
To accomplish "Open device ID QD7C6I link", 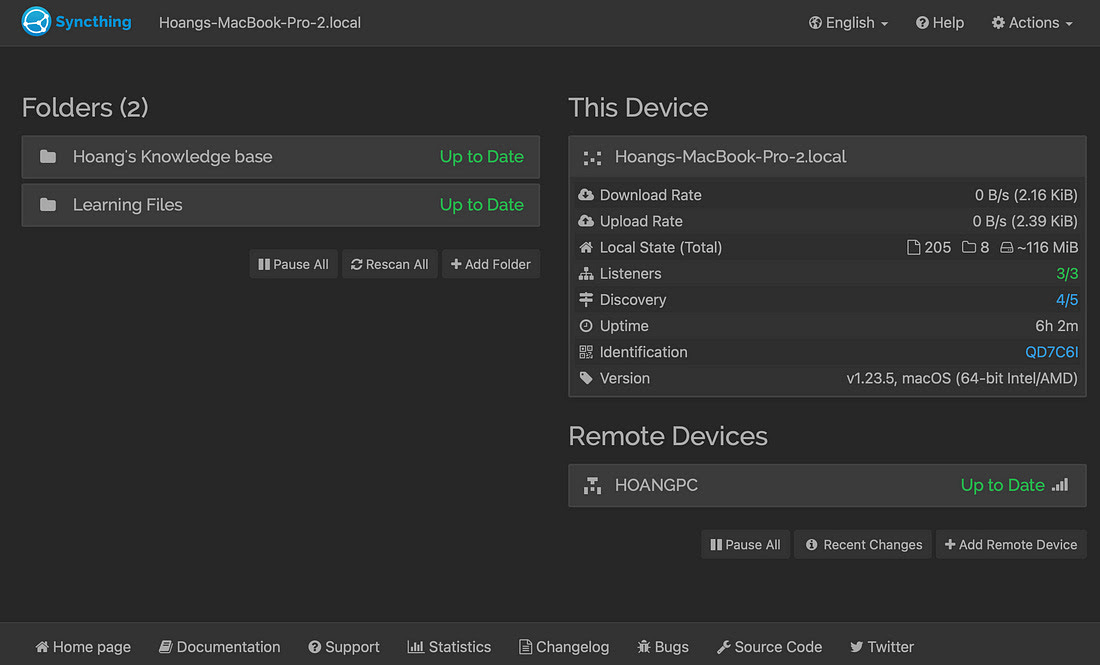I will pyautogui.click(x=1051, y=352).
